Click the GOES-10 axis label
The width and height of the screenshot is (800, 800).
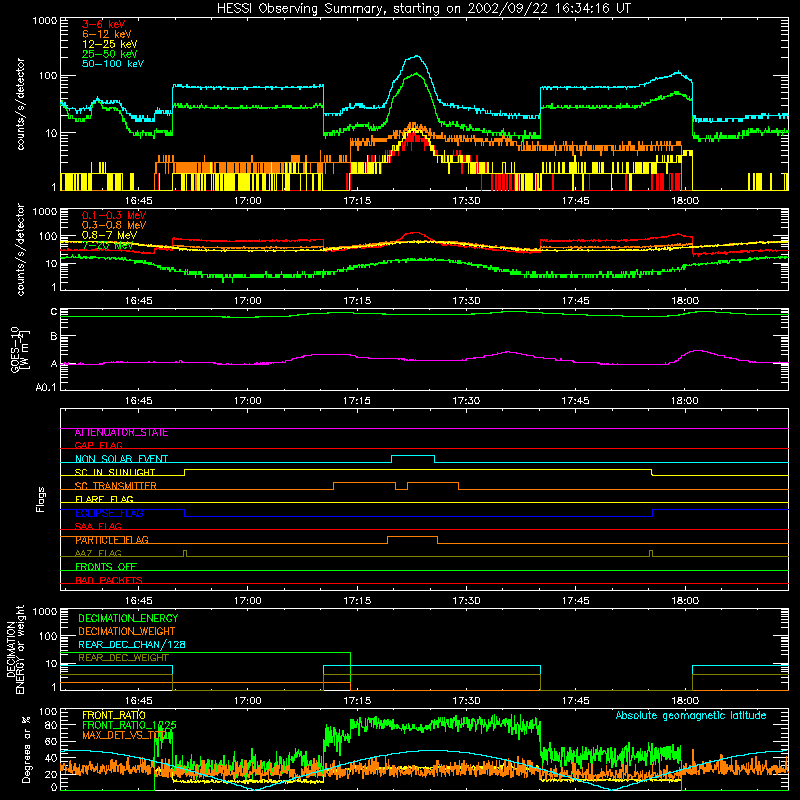point(19,349)
